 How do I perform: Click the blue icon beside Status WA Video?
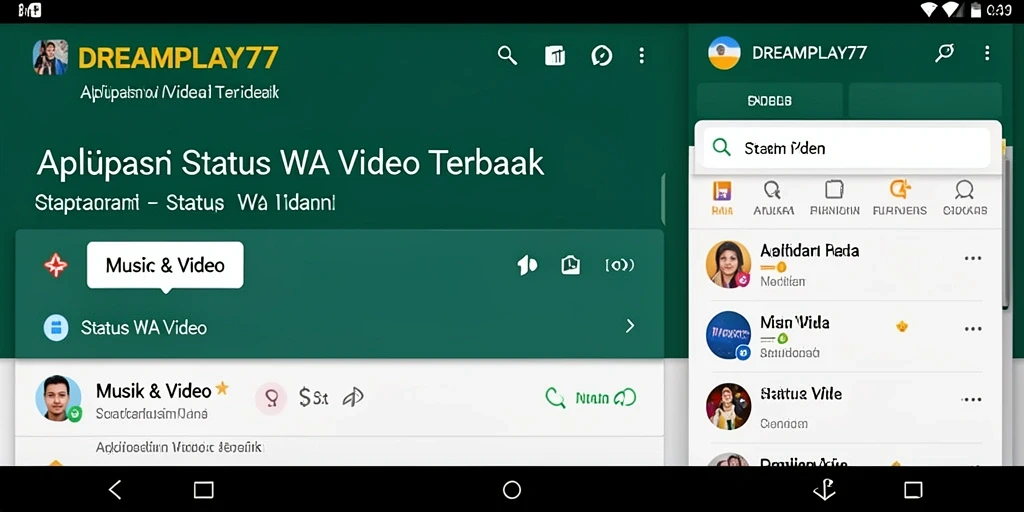click(x=56, y=327)
